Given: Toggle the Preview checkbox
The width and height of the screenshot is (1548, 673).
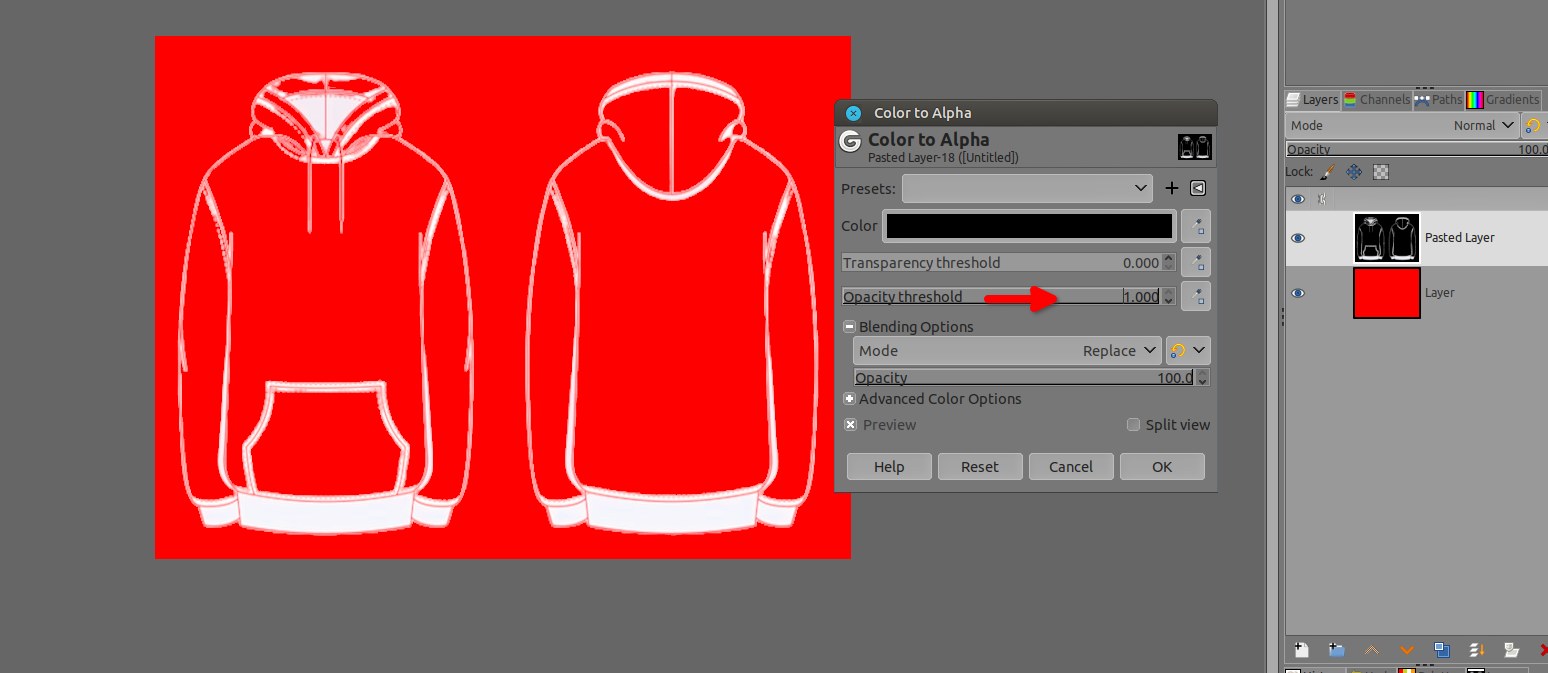Looking at the screenshot, I should [x=850, y=425].
